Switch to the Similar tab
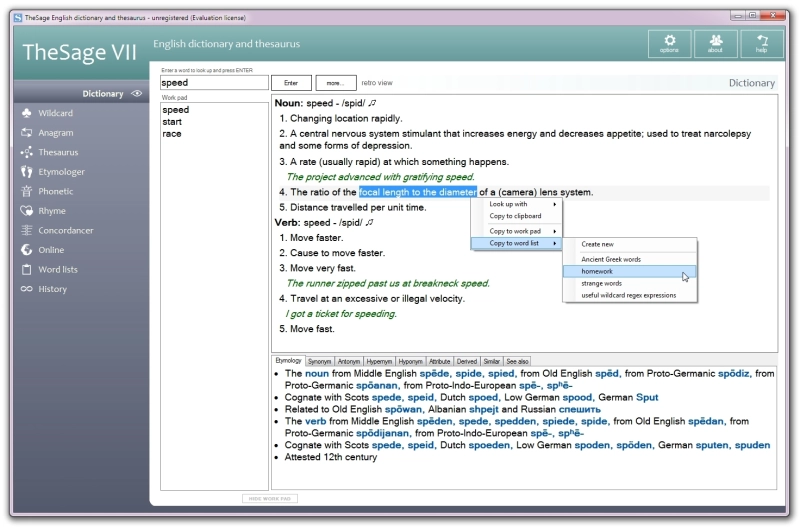 click(x=492, y=361)
